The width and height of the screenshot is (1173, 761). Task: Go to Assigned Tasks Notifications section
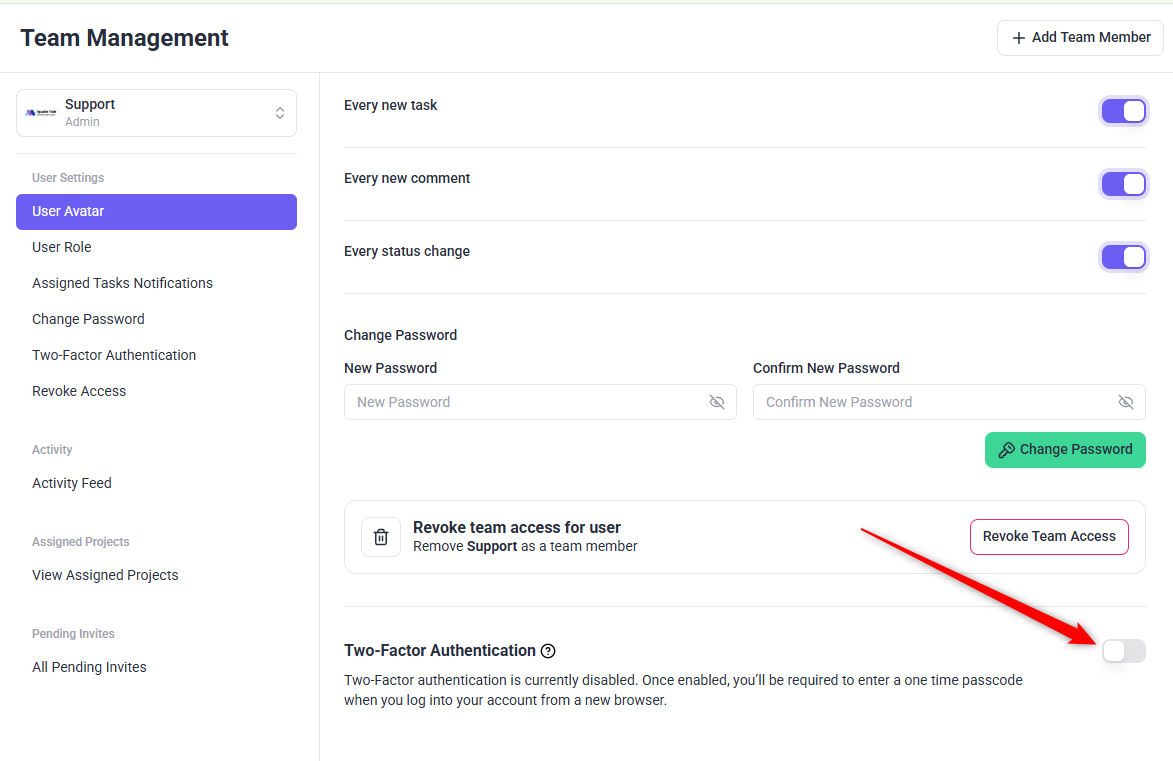pyautogui.click(x=122, y=283)
